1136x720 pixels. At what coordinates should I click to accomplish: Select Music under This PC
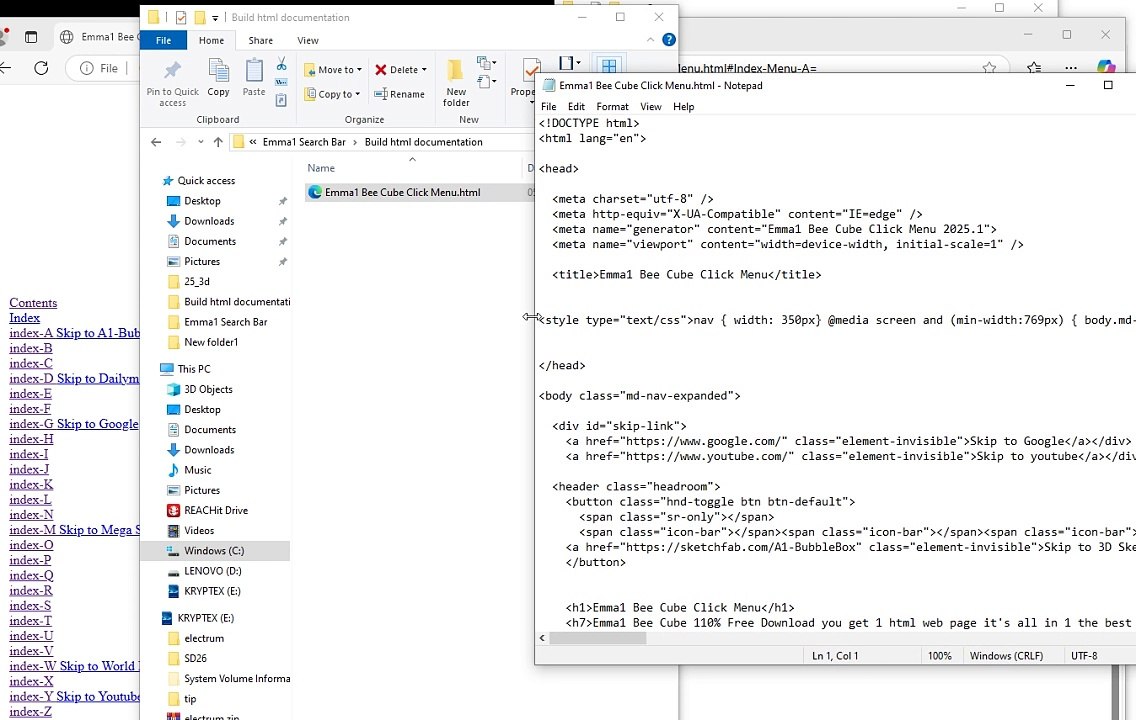tap(197, 470)
